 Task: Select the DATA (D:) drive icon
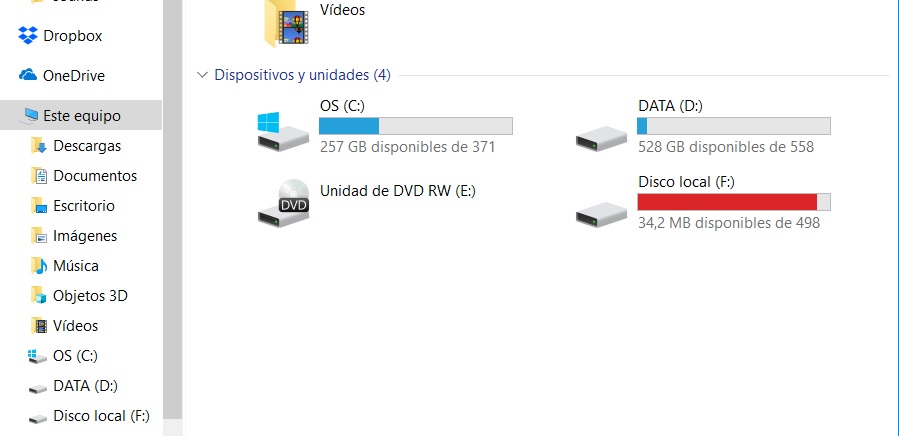601,138
